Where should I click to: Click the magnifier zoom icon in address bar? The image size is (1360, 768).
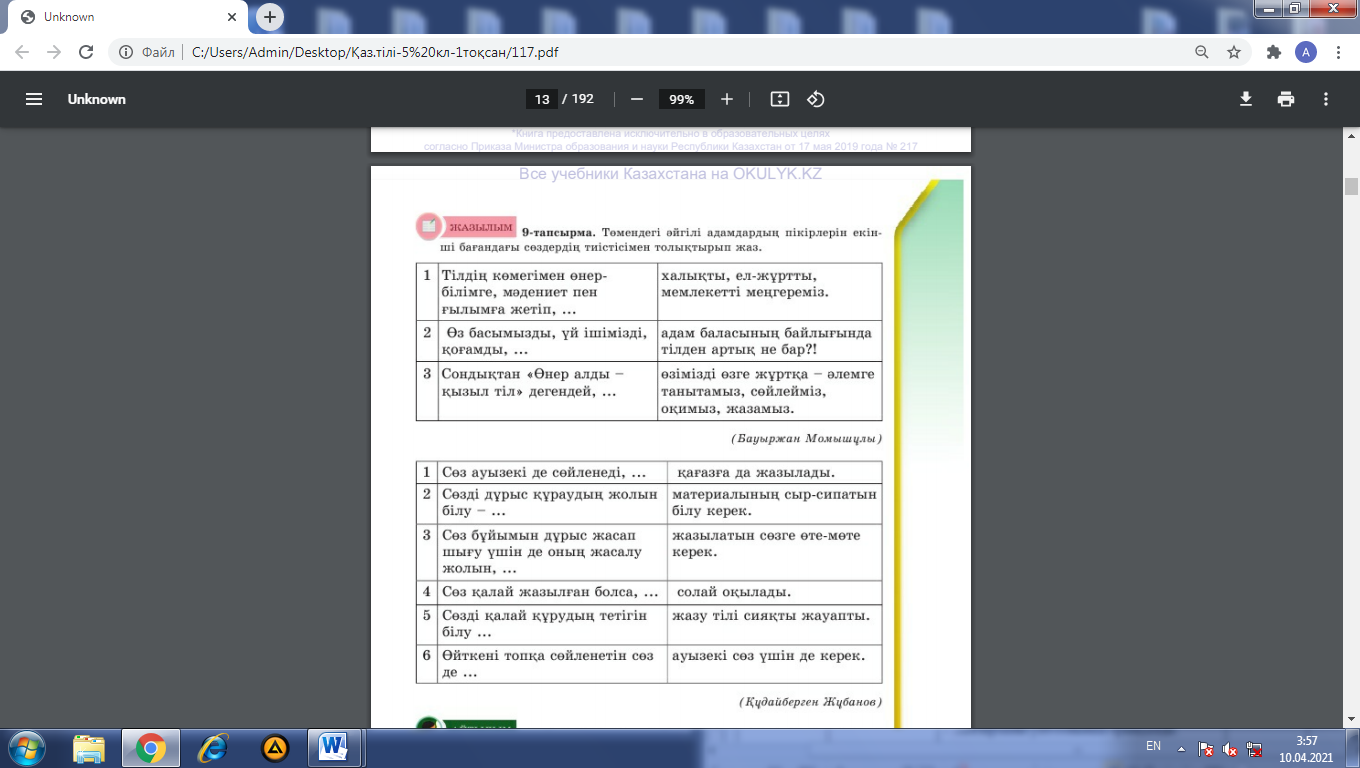tap(1202, 52)
